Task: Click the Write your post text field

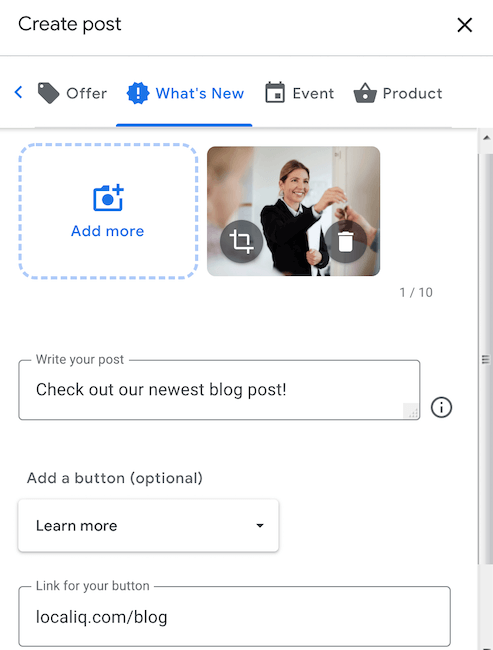Action: (x=219, y=390)
